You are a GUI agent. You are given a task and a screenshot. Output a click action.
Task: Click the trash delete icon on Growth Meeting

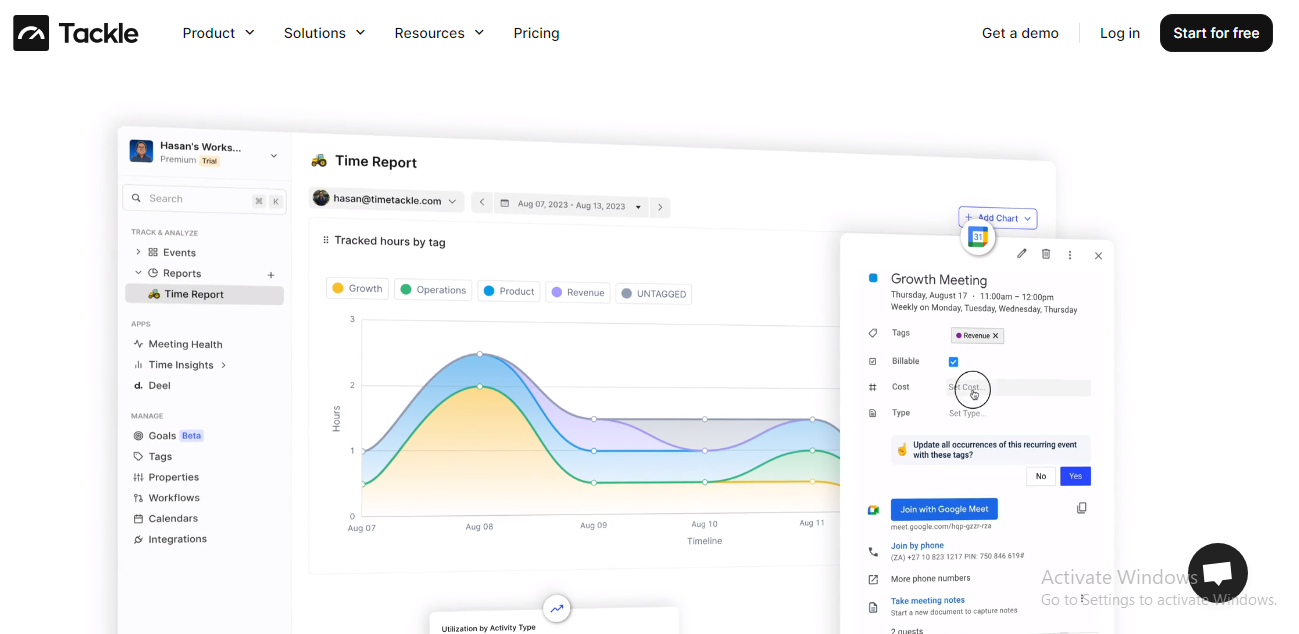click(1045, 255)
